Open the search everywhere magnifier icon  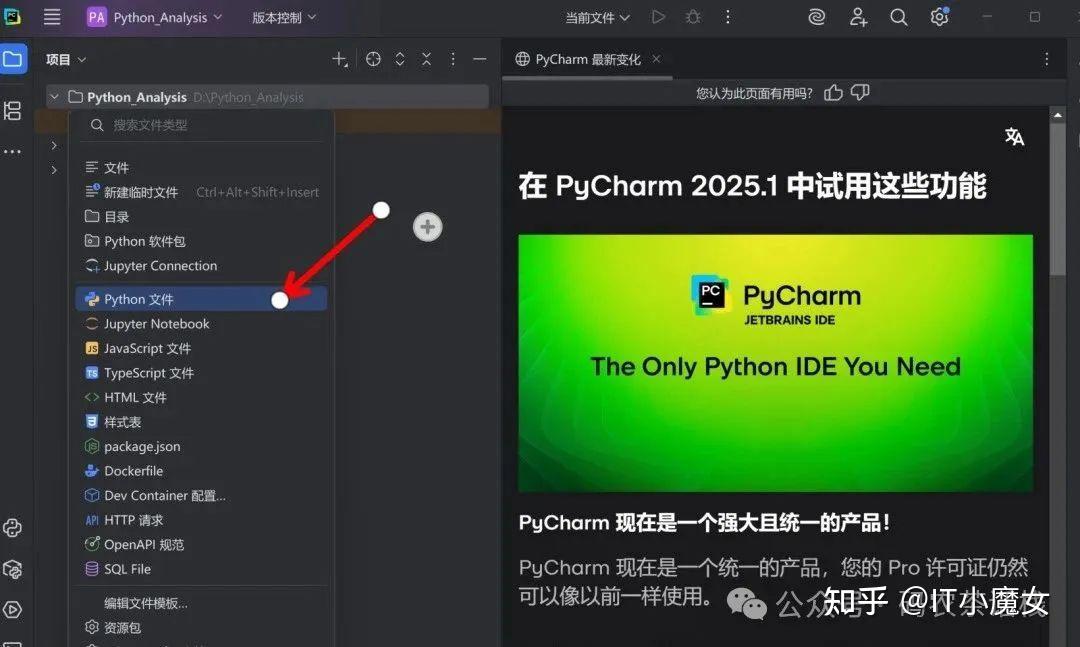coord(898,17)
